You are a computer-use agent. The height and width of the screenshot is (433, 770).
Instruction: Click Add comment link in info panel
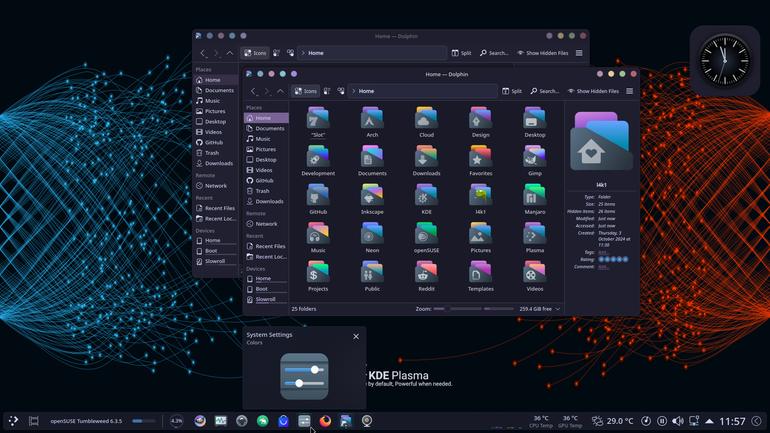[x=603, y=267]
